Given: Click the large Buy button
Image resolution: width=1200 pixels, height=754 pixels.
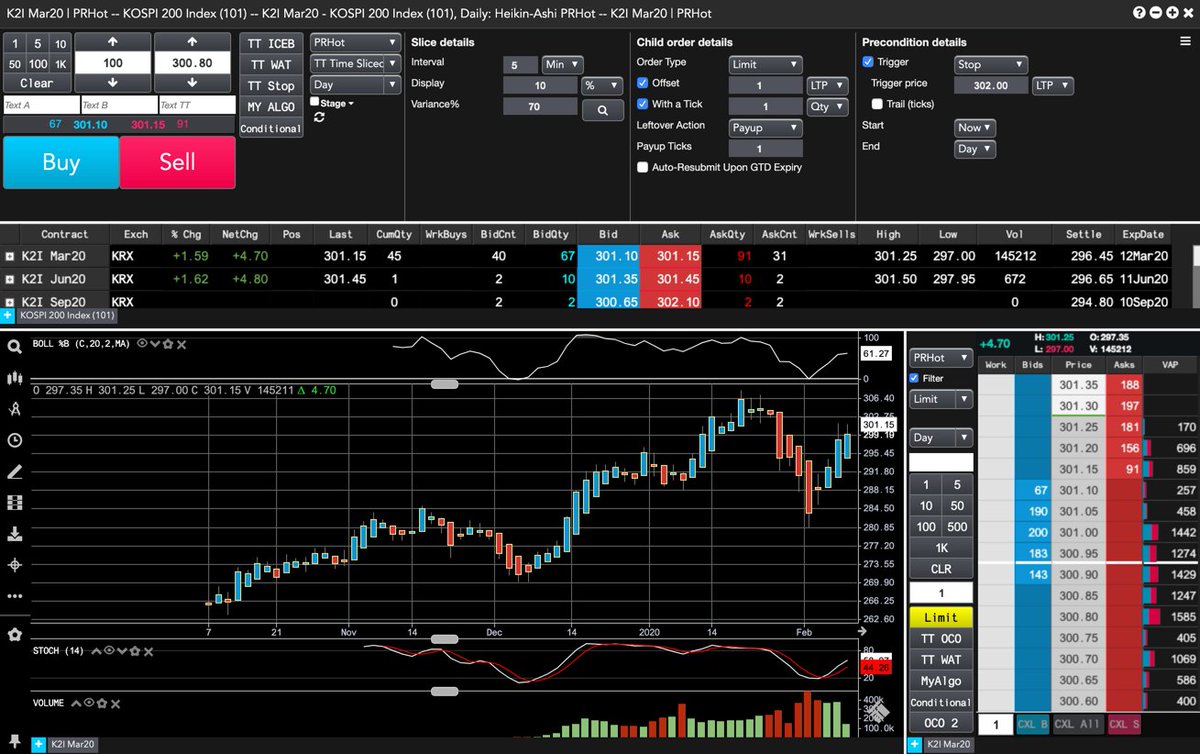Looking at the screenshot, I should 61,162.
